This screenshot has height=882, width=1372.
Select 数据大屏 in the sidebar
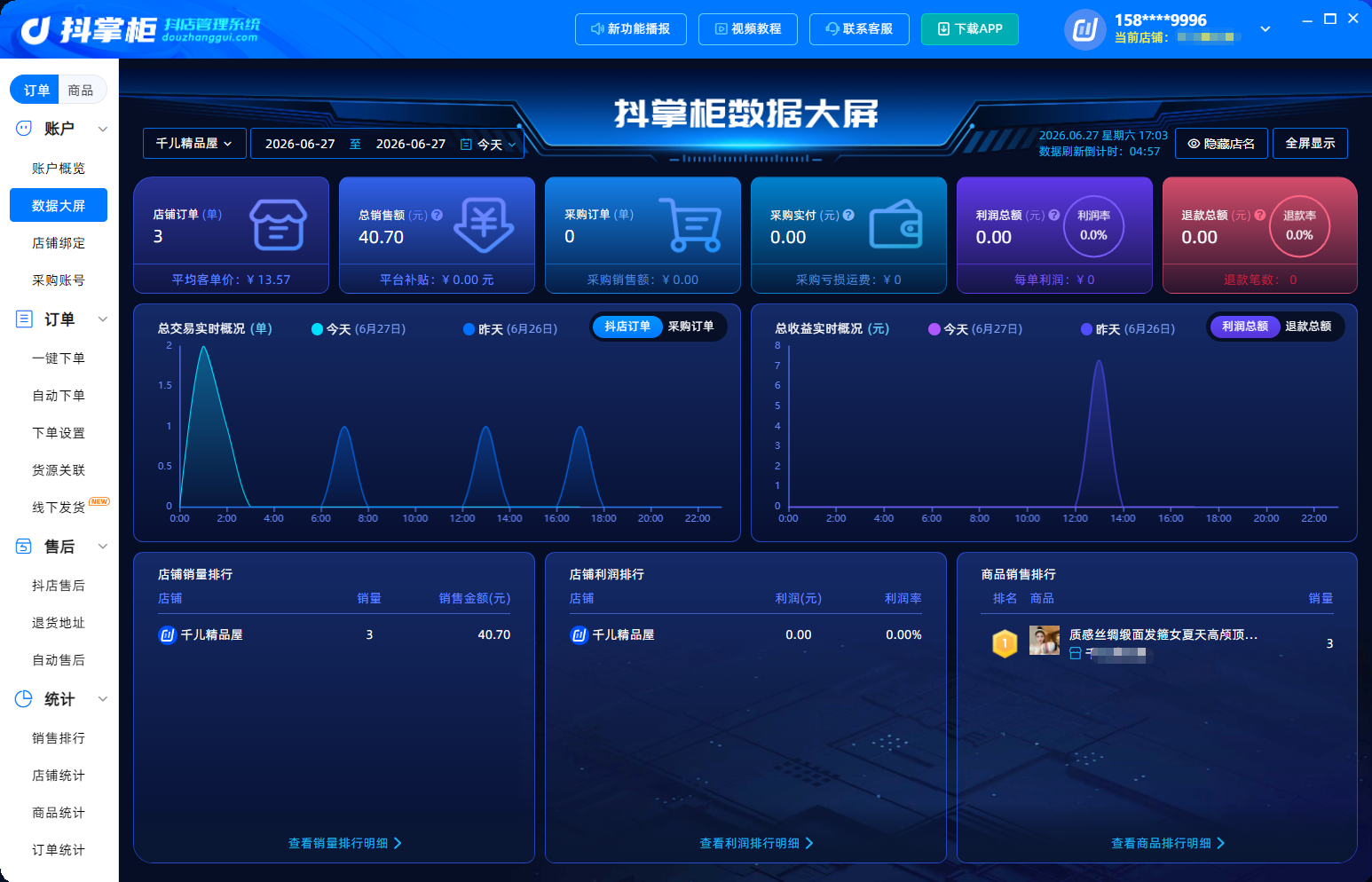[x=59, y=206]
